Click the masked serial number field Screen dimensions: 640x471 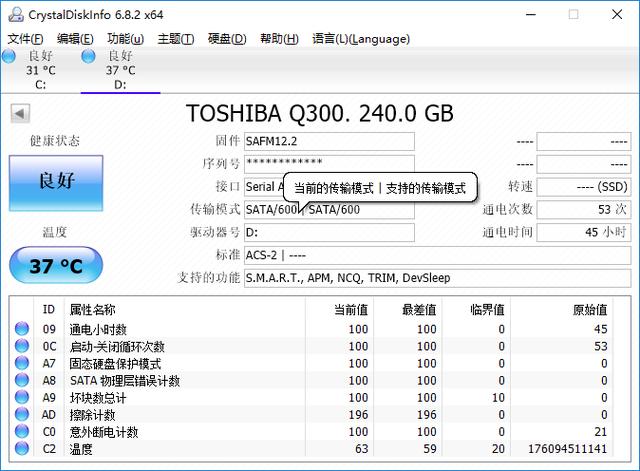pyautogui.click(x=329, y=164)
